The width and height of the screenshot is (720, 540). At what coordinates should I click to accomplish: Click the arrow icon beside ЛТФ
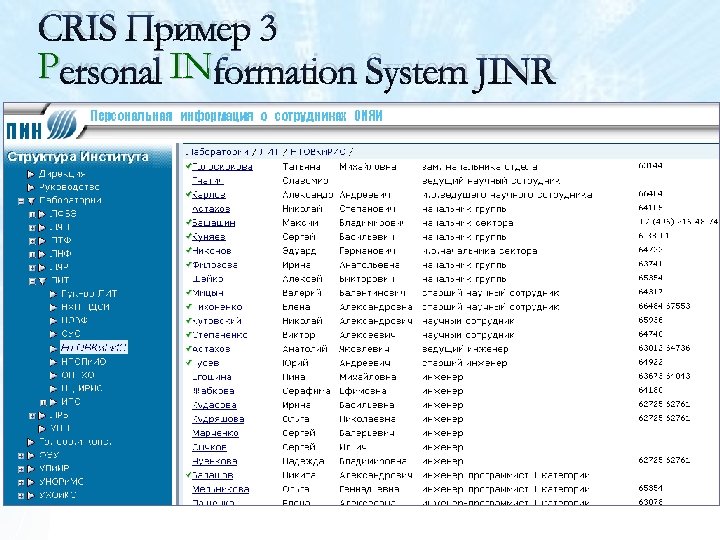point(42,241)
